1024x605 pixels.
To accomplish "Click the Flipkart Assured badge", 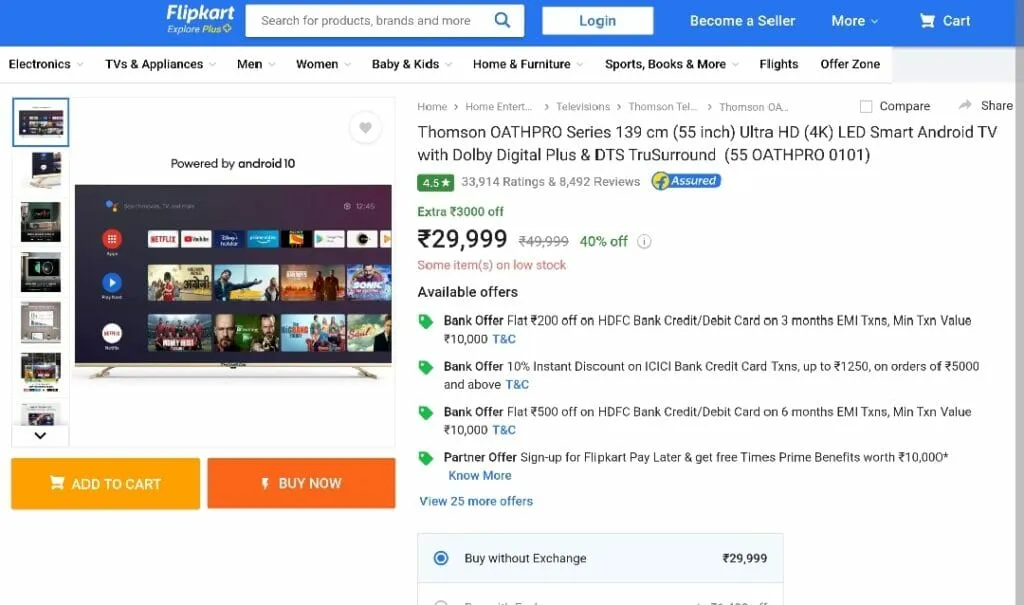I will [686, 181].
